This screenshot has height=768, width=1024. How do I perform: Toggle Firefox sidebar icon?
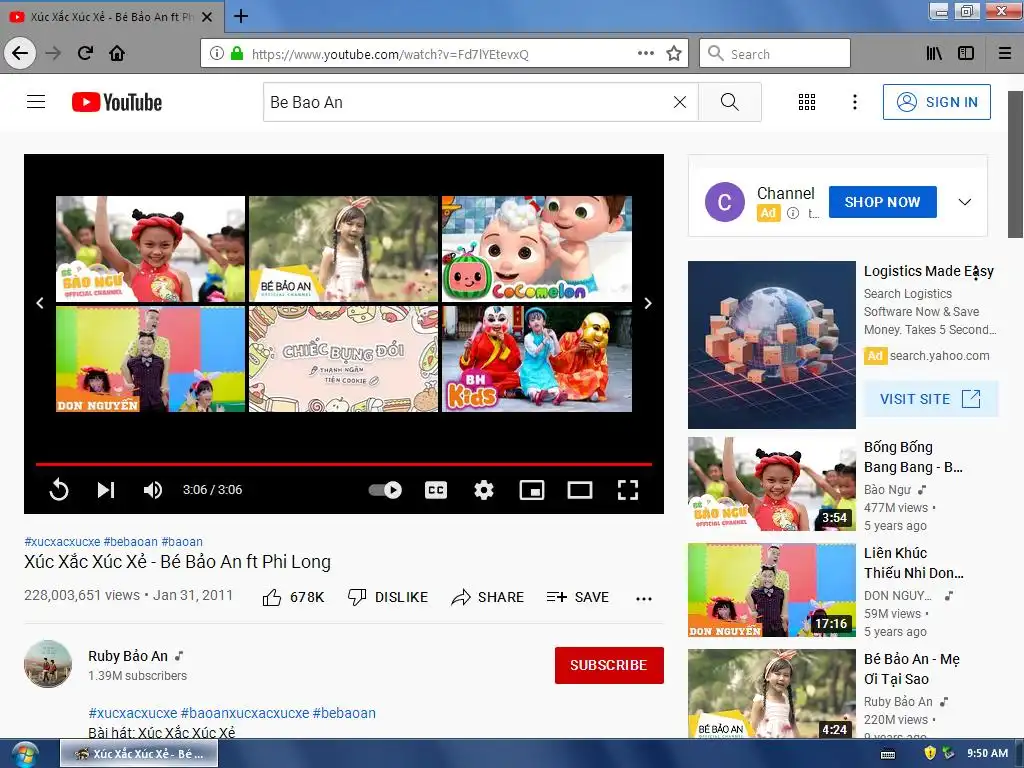[x=966, y=54]
